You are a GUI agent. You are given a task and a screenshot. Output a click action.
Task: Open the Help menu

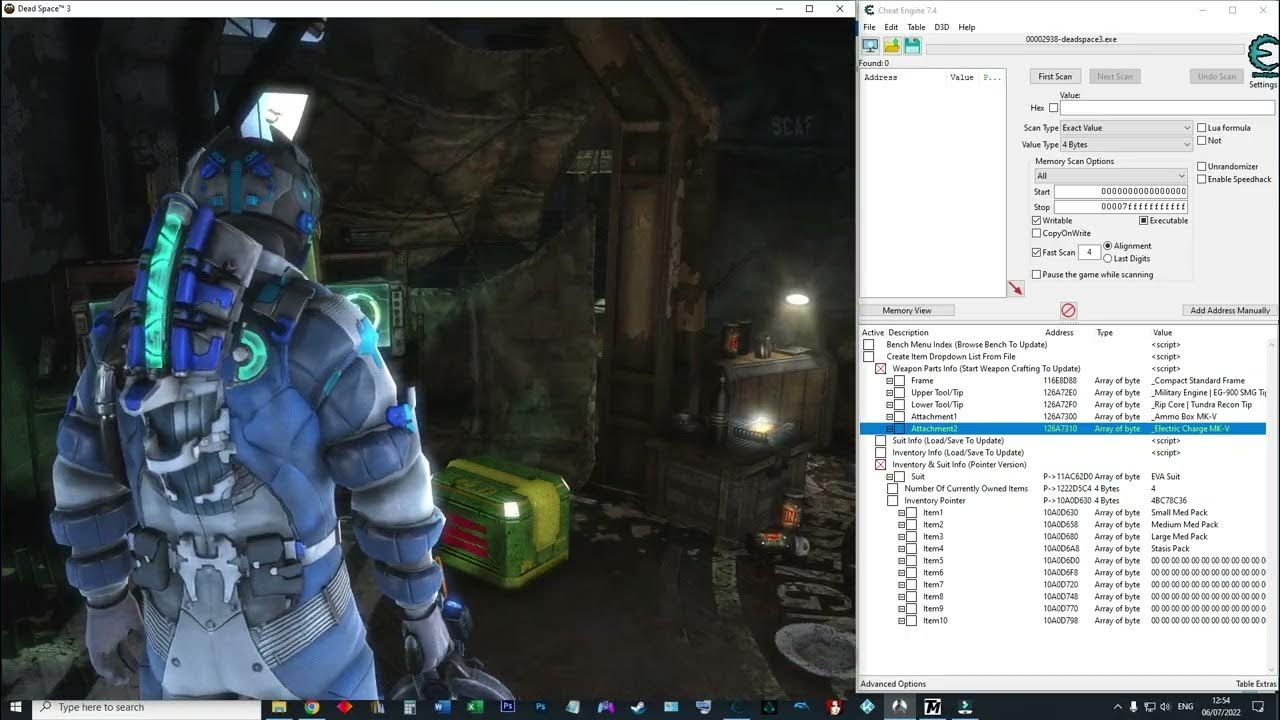point(967,27)
